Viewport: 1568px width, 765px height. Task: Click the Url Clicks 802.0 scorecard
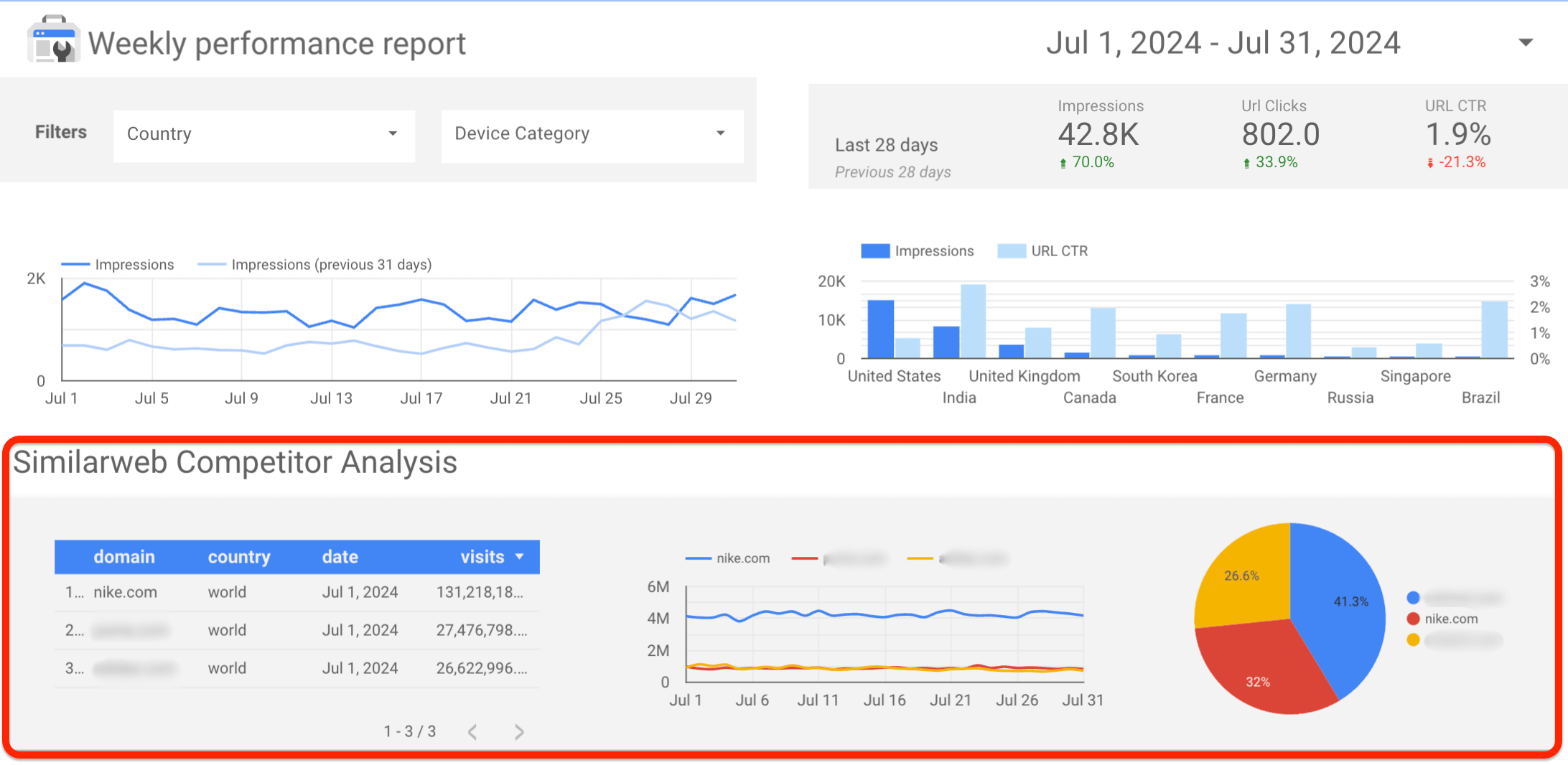point(1281,134)
